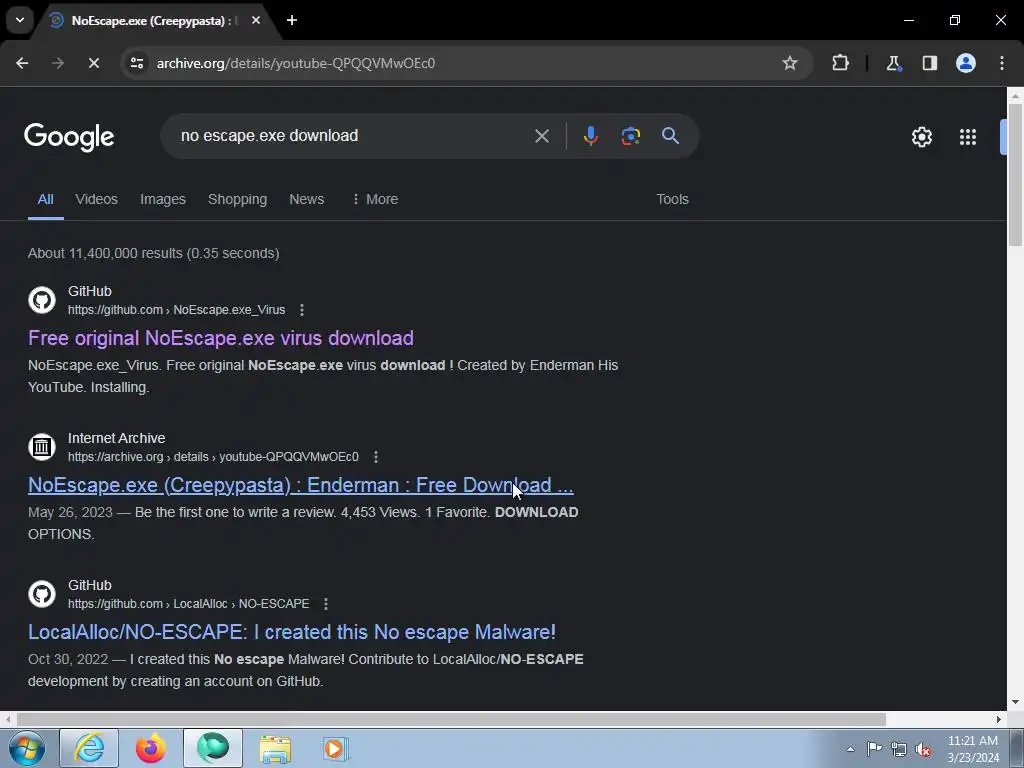Open Windows Media Player from taskbar
The height and width of the screenshot is (768, 1024).
tap(336, 748)
